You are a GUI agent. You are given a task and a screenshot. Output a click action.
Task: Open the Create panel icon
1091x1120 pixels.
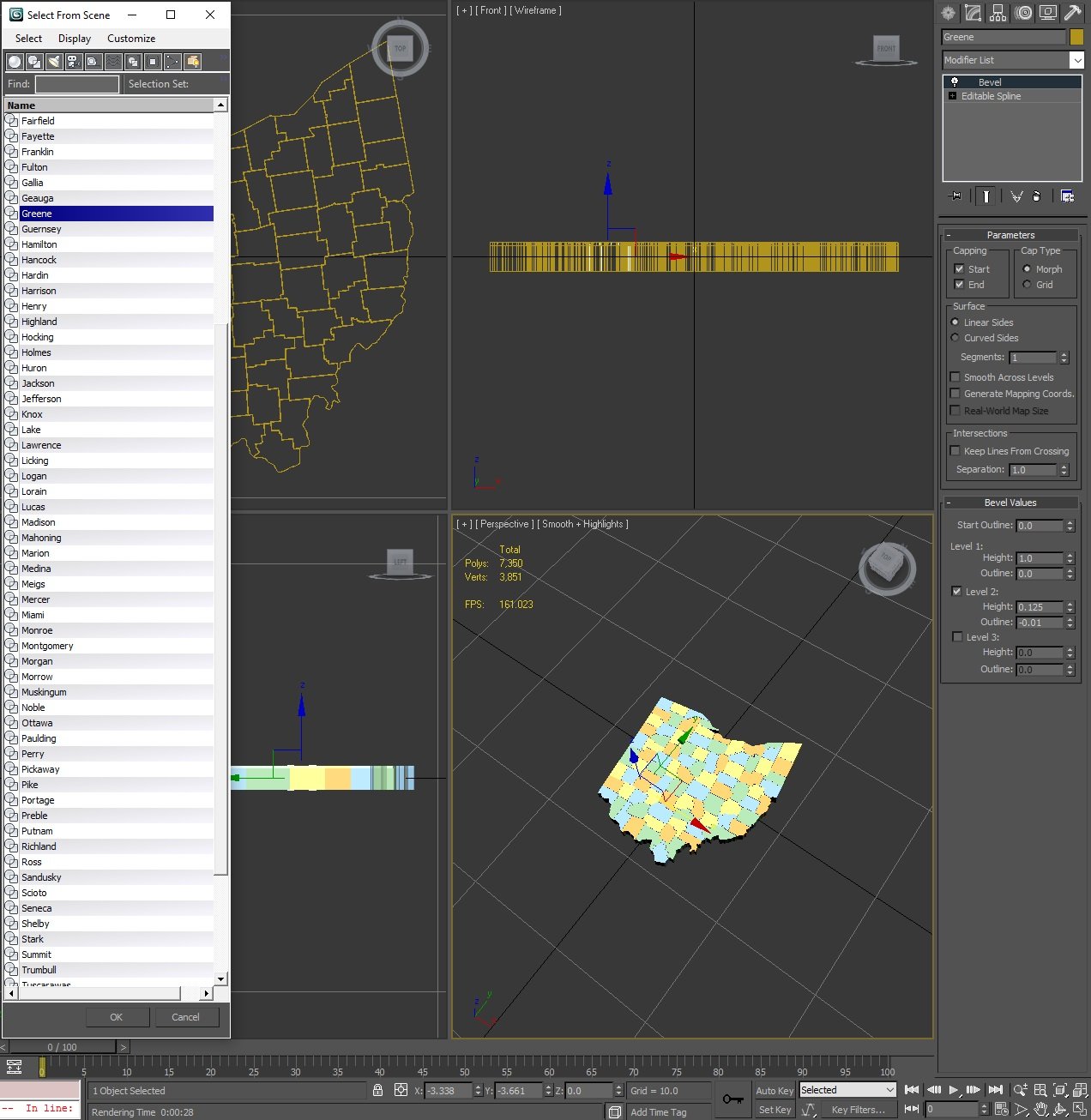coord(947,13)
